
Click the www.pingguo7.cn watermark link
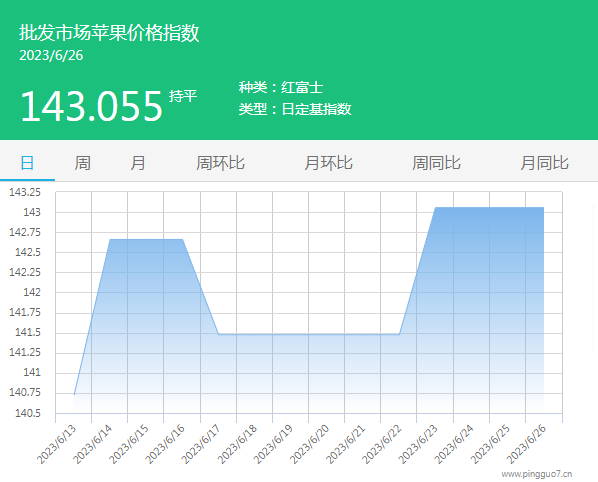pos(537,474)
